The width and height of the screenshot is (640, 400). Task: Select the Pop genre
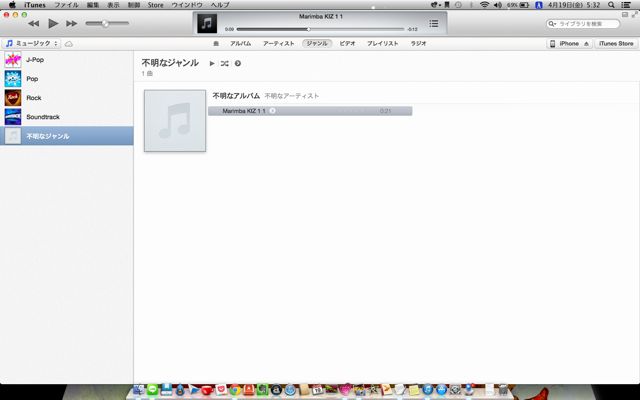coord(67,79)
